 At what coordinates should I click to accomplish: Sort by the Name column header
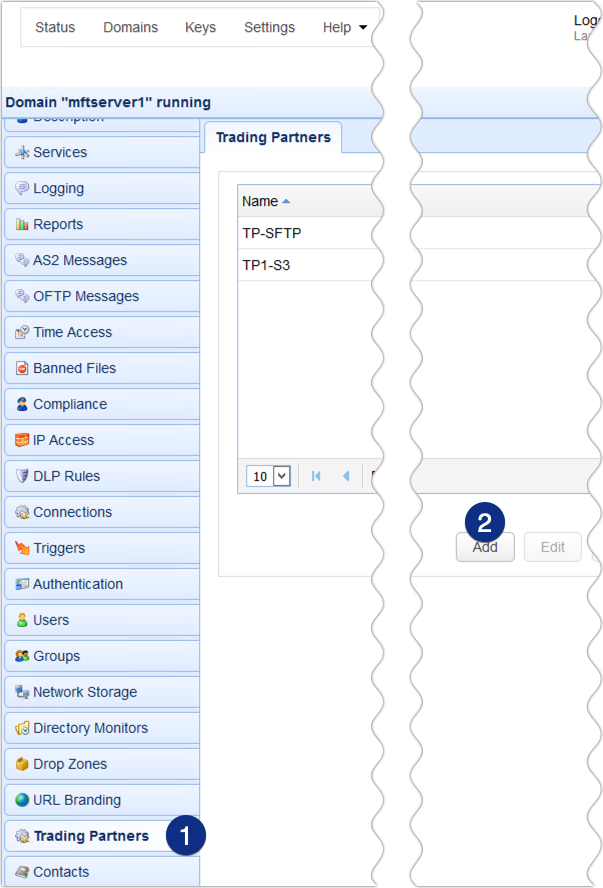tap(261, 201)
